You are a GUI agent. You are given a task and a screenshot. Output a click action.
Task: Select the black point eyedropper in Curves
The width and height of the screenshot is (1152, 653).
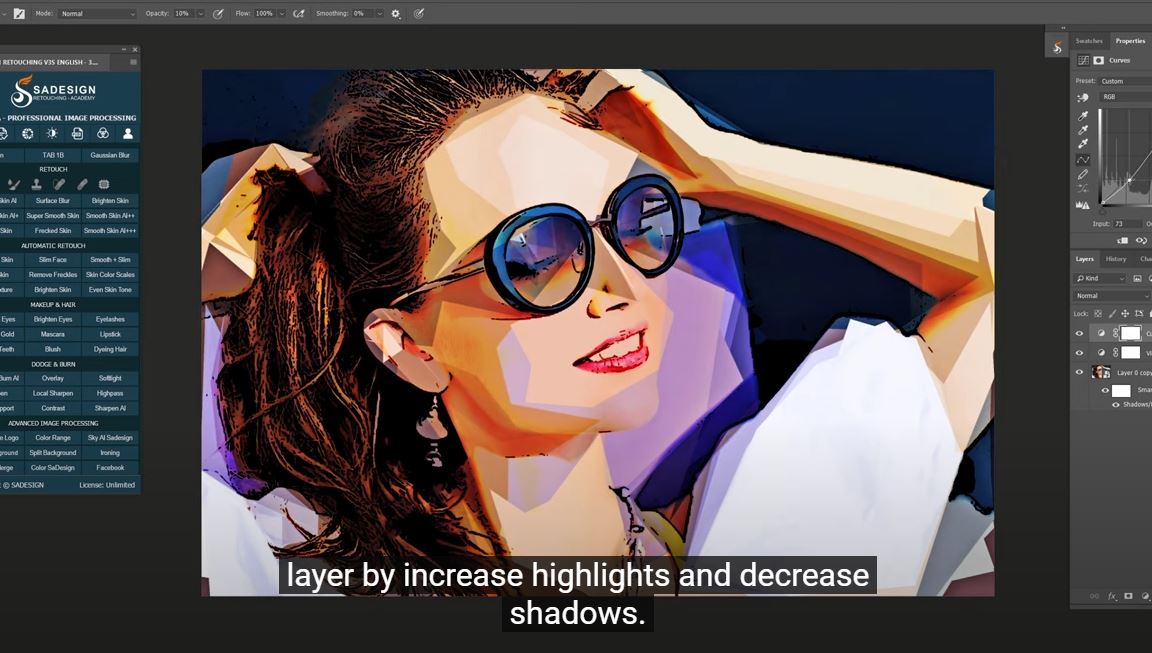(1083, 116)
